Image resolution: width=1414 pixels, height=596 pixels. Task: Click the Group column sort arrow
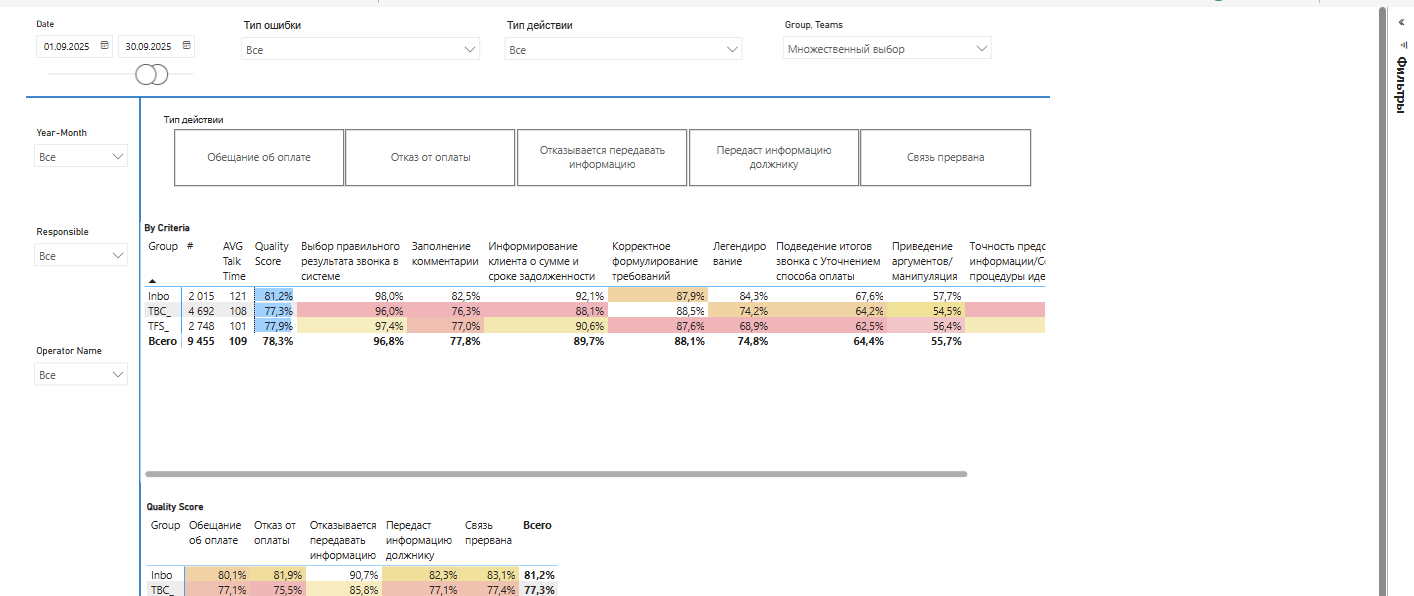click(153, 282)
